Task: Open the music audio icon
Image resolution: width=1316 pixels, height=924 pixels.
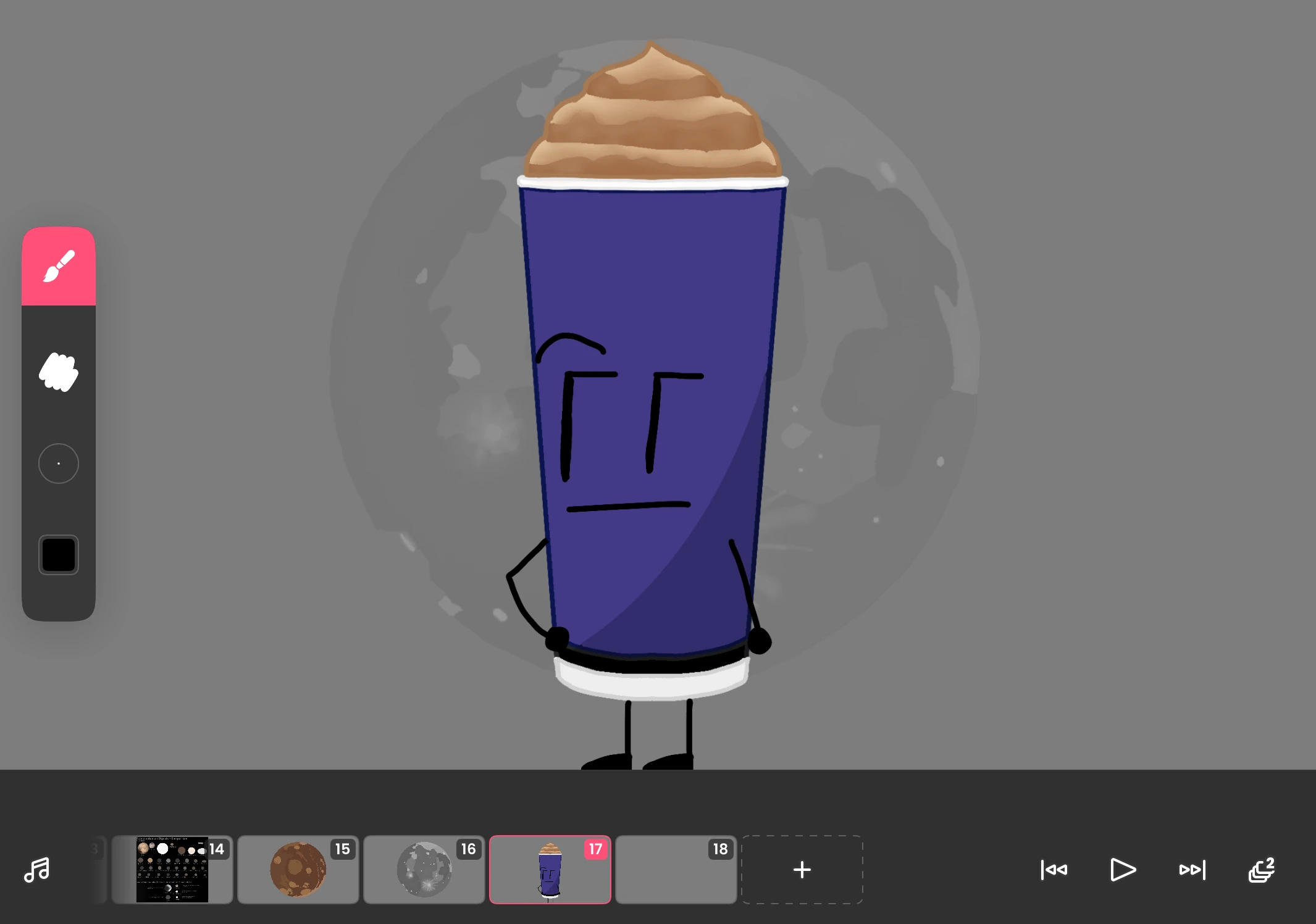Action: click(36, 870)
